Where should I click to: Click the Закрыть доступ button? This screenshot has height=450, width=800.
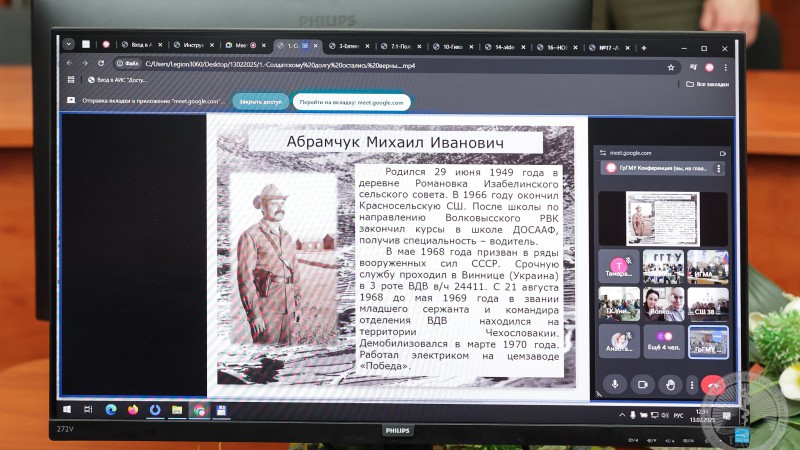coord(260,102)
